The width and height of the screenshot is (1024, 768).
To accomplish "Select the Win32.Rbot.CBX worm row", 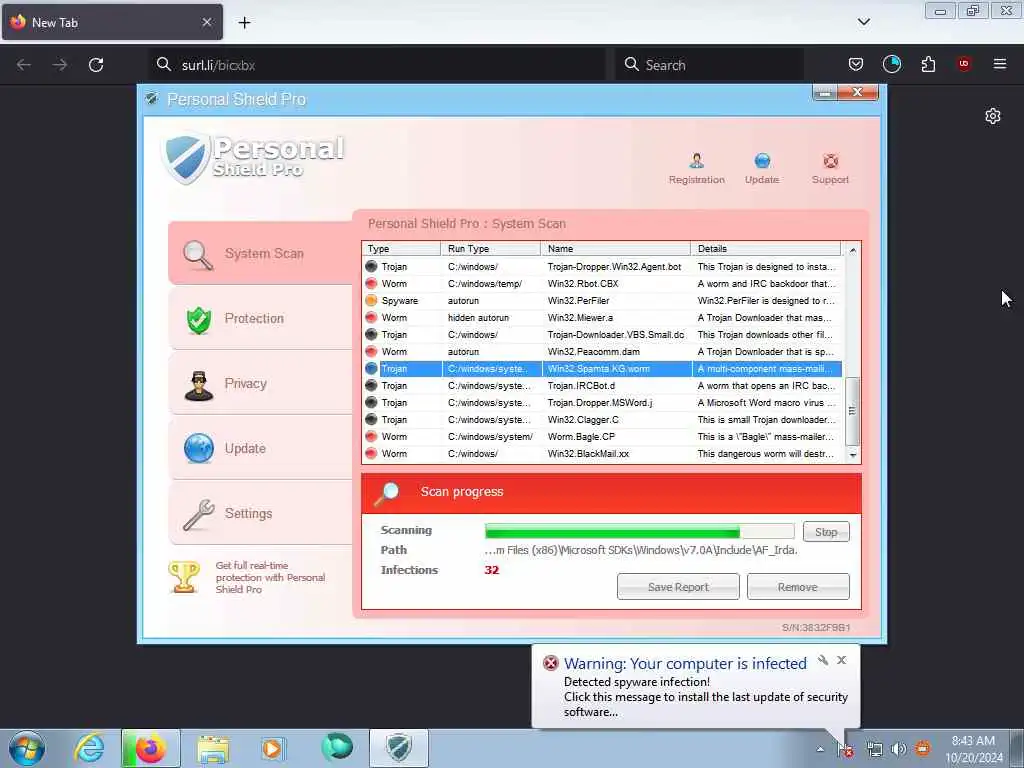I will [x=602, y=283].
